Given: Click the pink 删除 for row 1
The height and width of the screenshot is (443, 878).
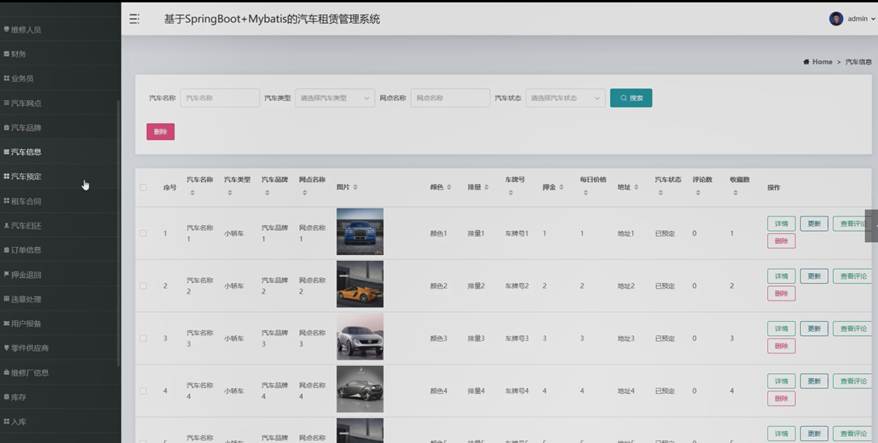Looking at the screenshot, I should pyautogui.click(x=781, y=241).
